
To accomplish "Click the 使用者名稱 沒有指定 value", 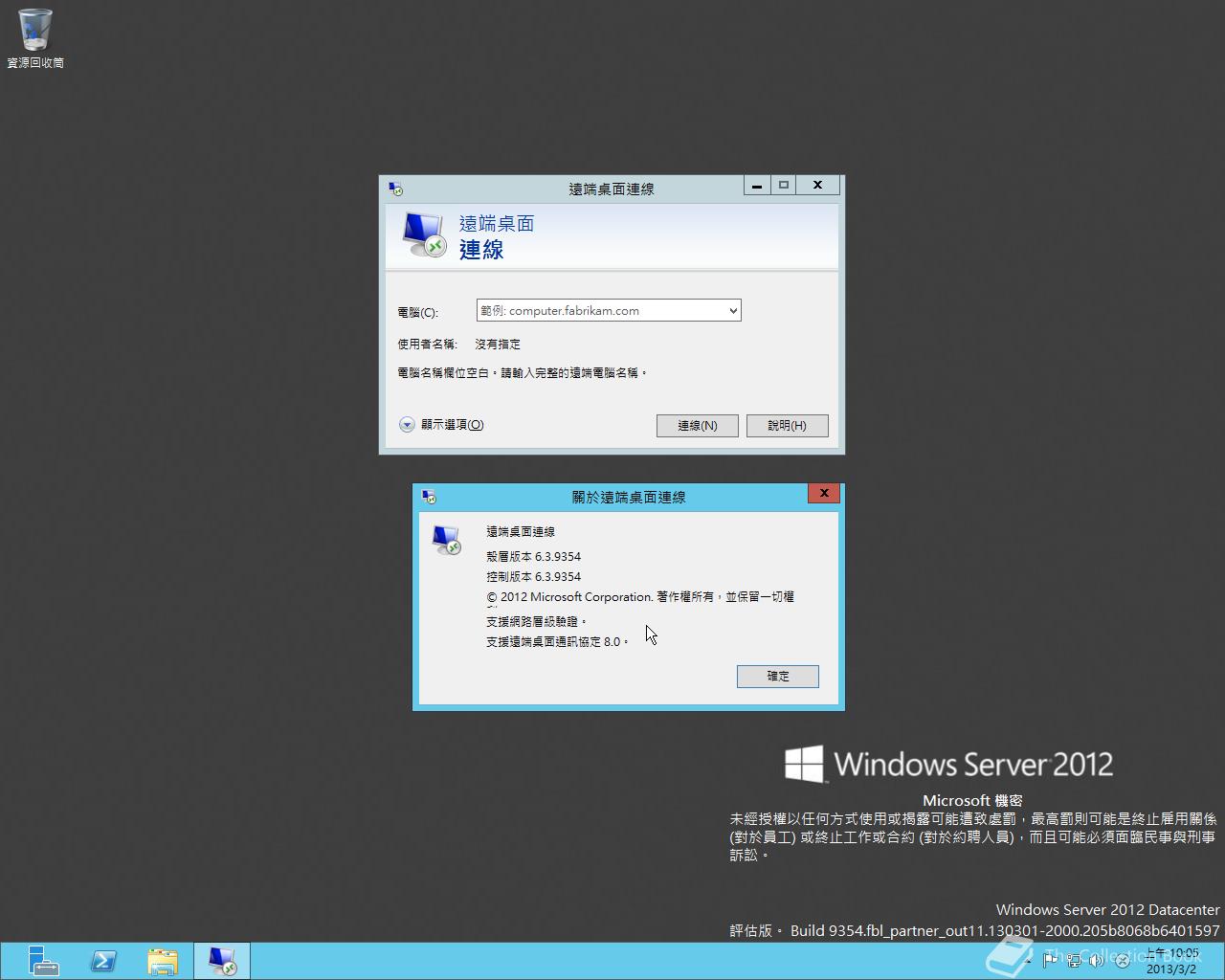I will click(x=498, y=345).
